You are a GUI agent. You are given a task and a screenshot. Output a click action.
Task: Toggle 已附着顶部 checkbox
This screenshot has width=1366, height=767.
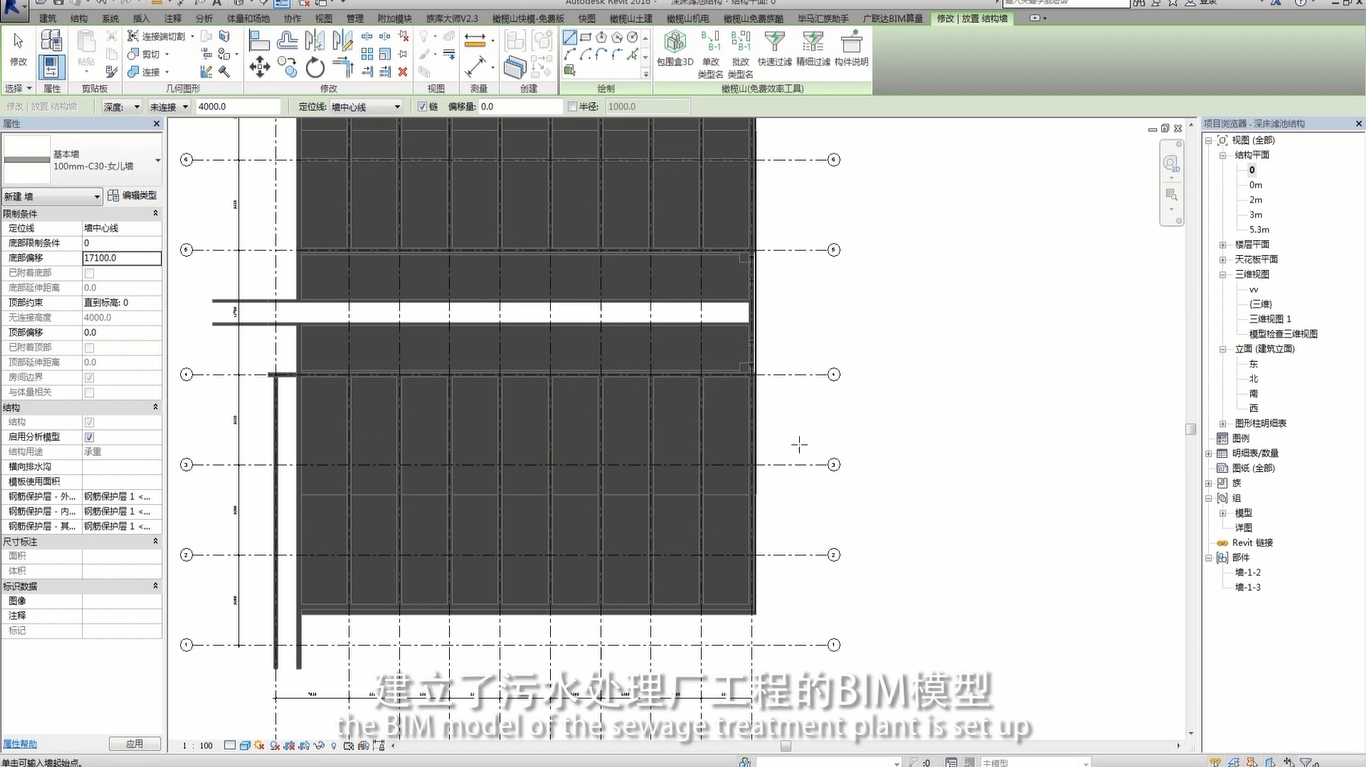[x=89, y=347]
